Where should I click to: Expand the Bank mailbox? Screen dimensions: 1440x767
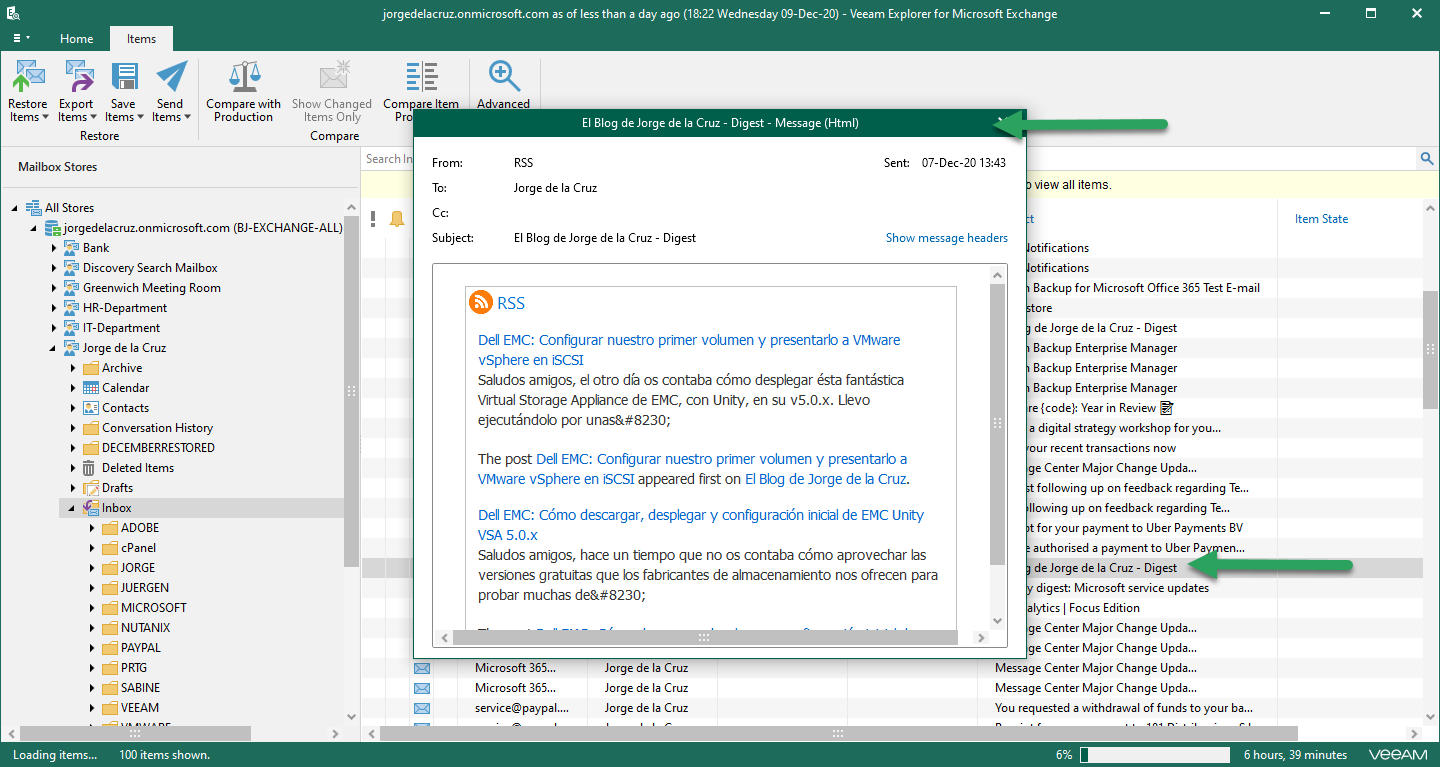point(54,248)
